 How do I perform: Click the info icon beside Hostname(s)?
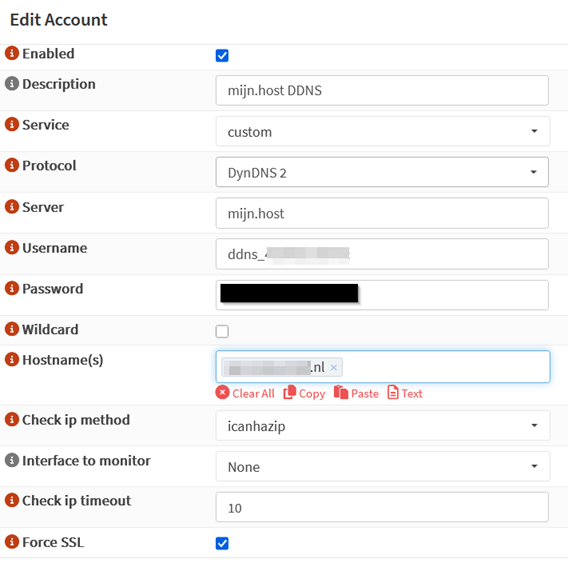tap(12, 359)
